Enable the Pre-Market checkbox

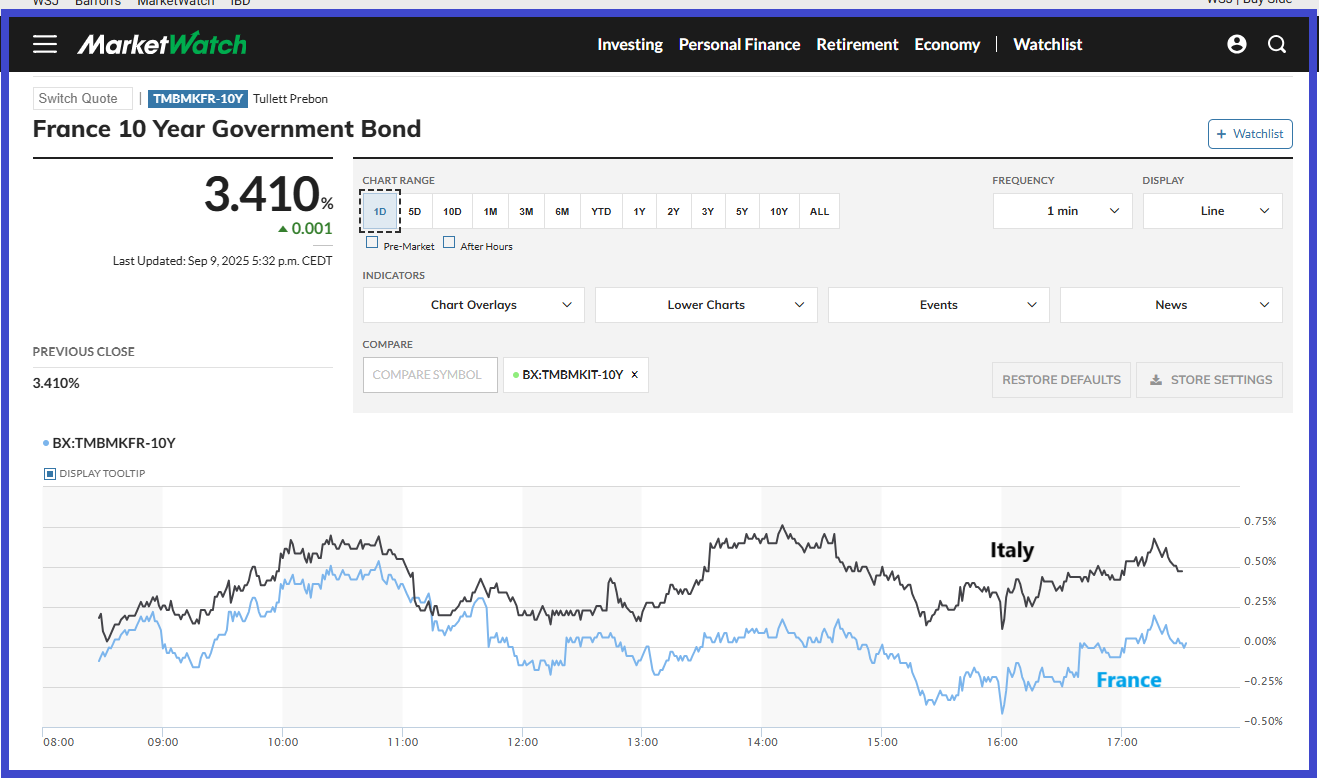pyautogui.click(x=372, y=243)
